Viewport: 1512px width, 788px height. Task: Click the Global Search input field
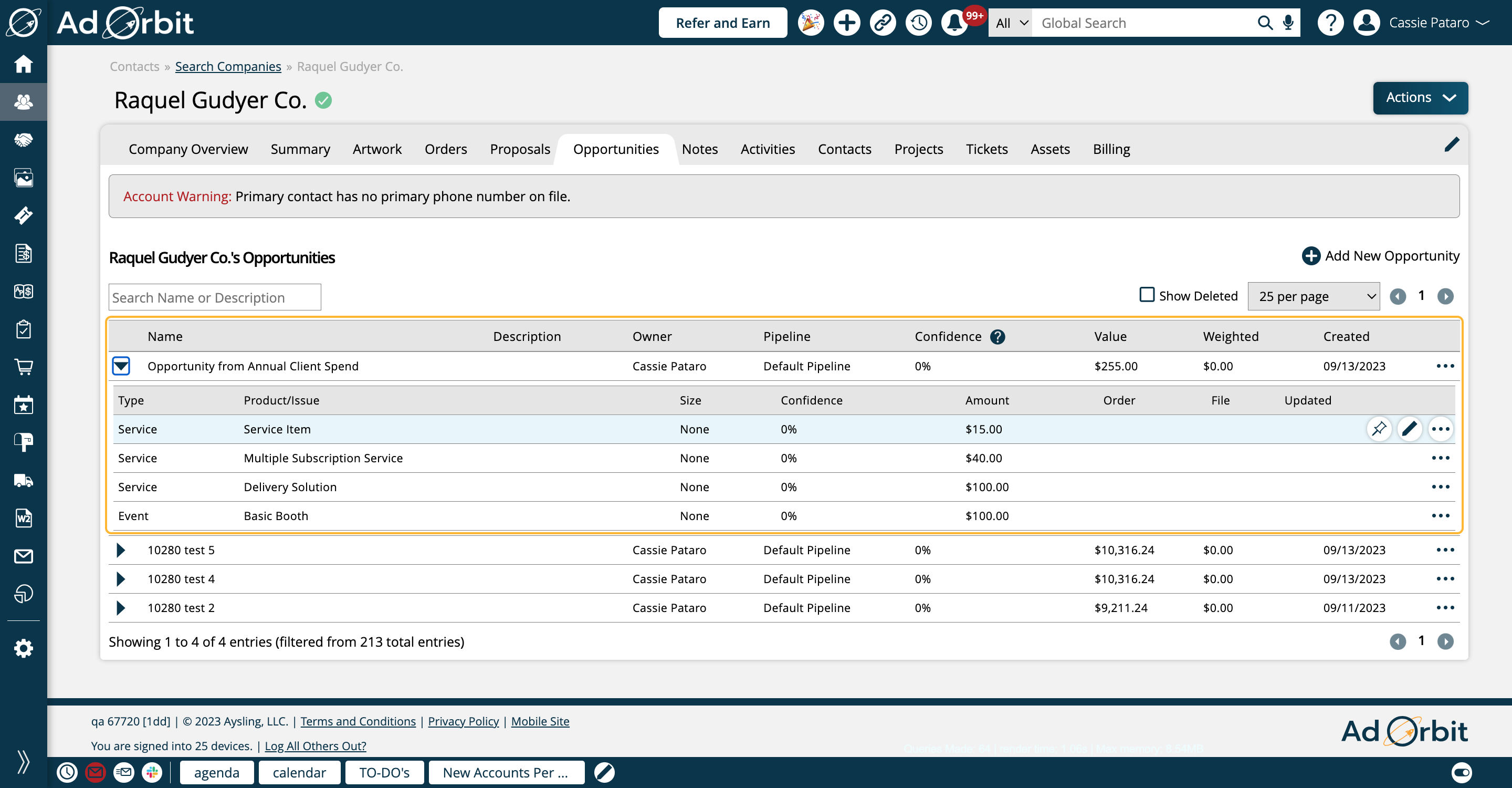coord(1144,23)
